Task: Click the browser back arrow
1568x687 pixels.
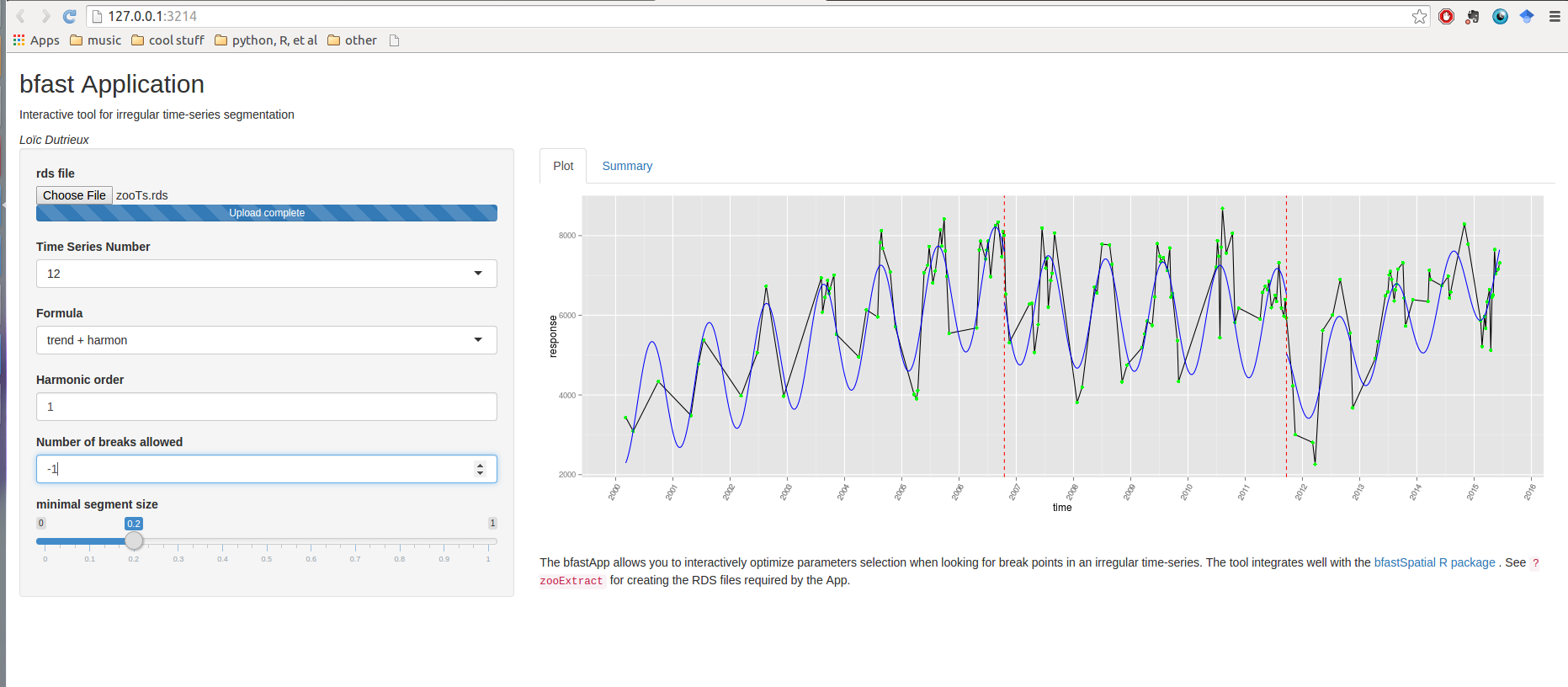Action: (21, 16)
